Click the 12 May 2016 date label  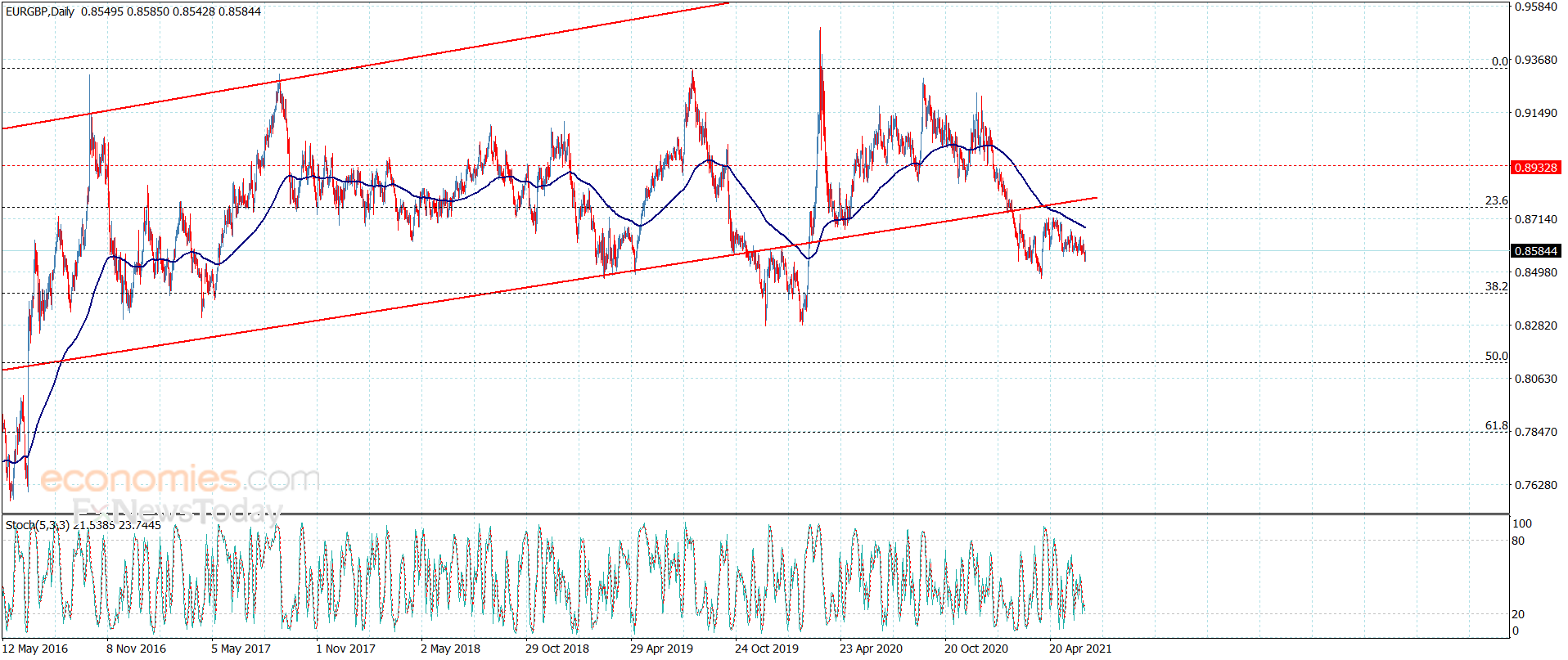(35, 649)
